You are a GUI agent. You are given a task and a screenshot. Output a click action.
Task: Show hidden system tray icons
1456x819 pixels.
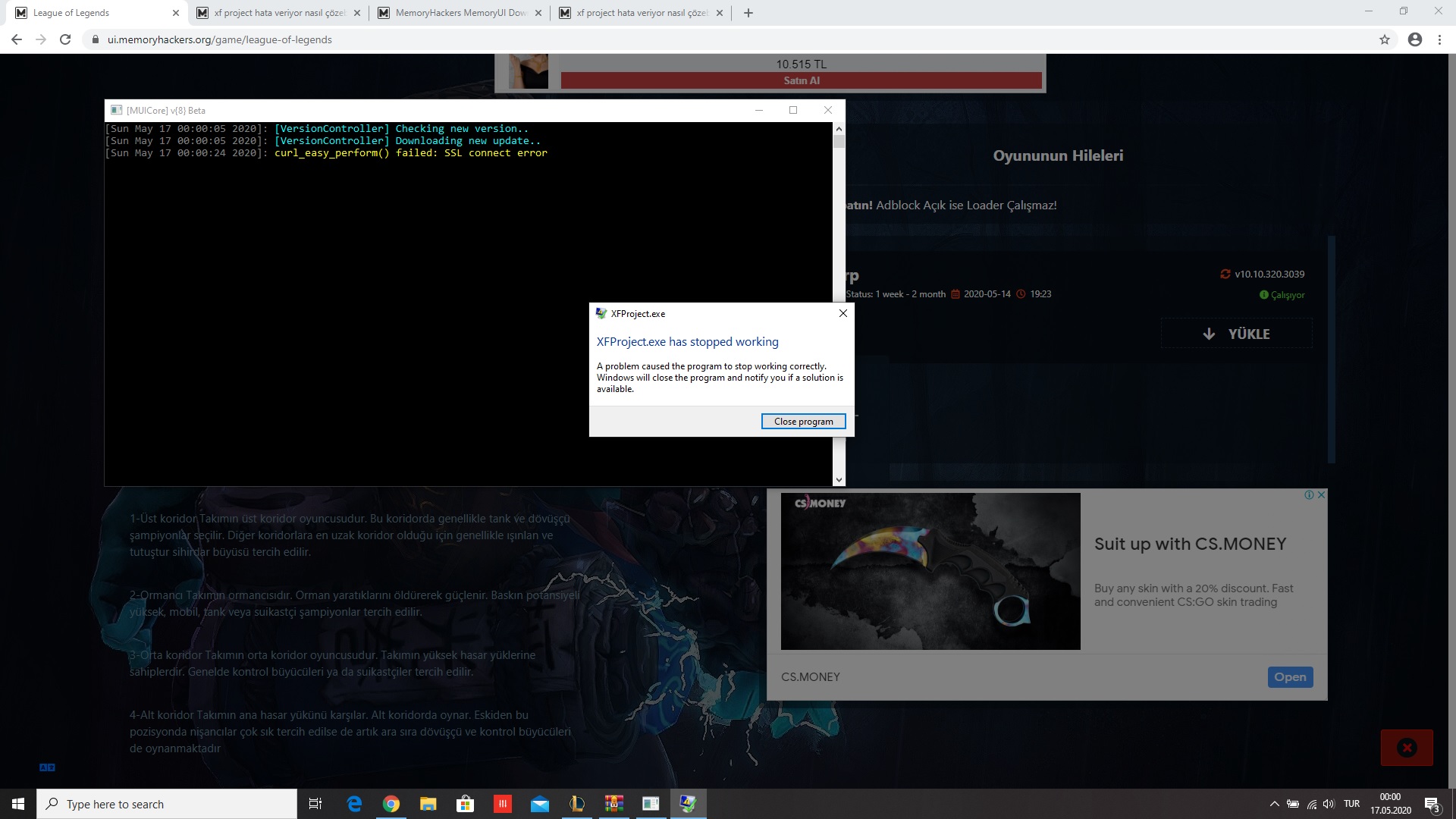[1274, 804]
